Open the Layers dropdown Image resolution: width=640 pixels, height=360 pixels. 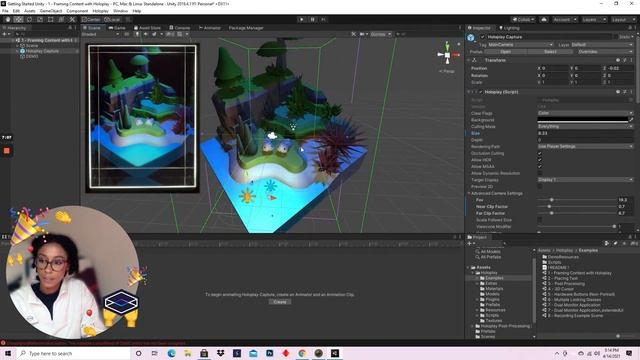pyautogui.click(x=594, y=19)
